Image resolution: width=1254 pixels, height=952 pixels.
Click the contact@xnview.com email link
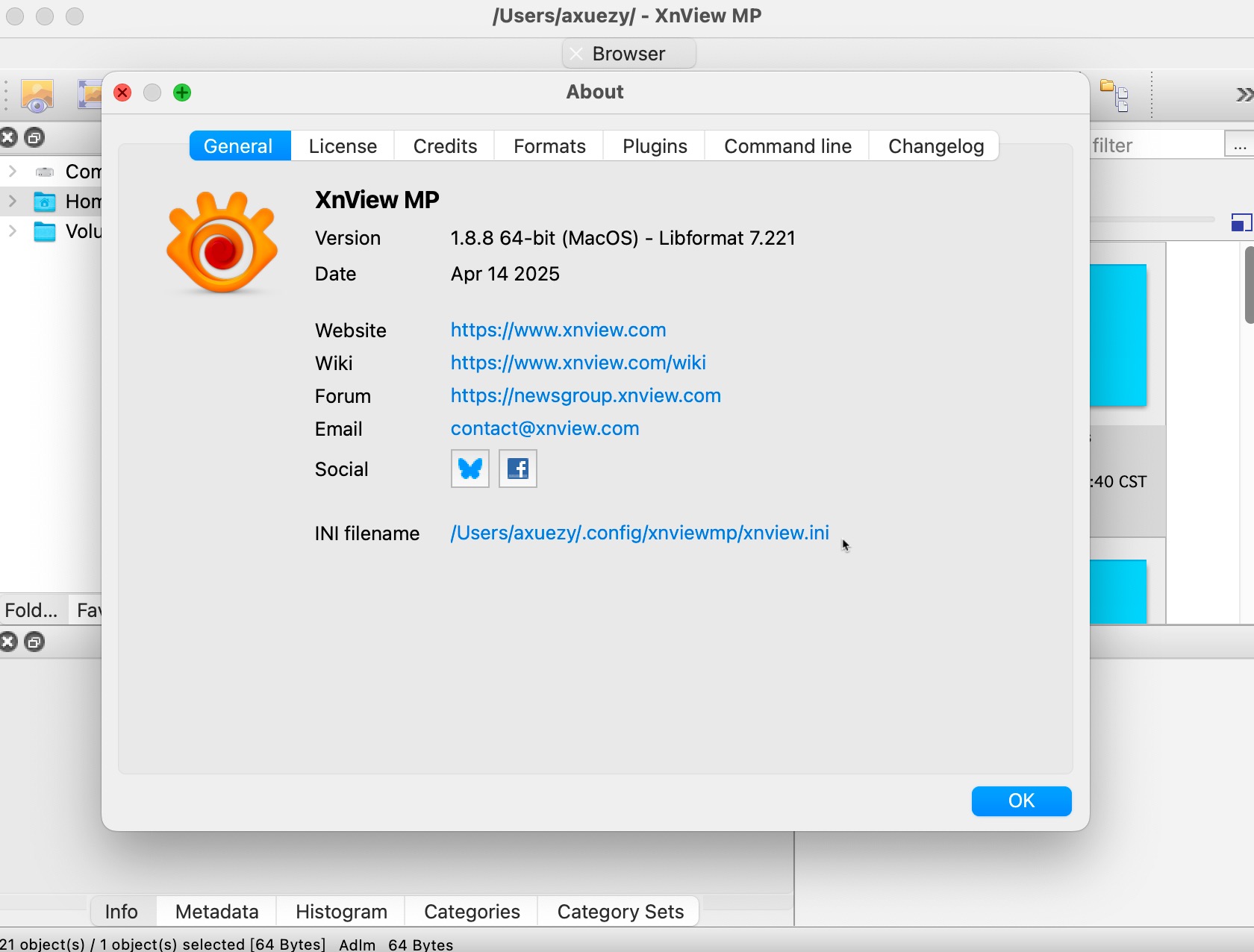[x=545, y=428]
